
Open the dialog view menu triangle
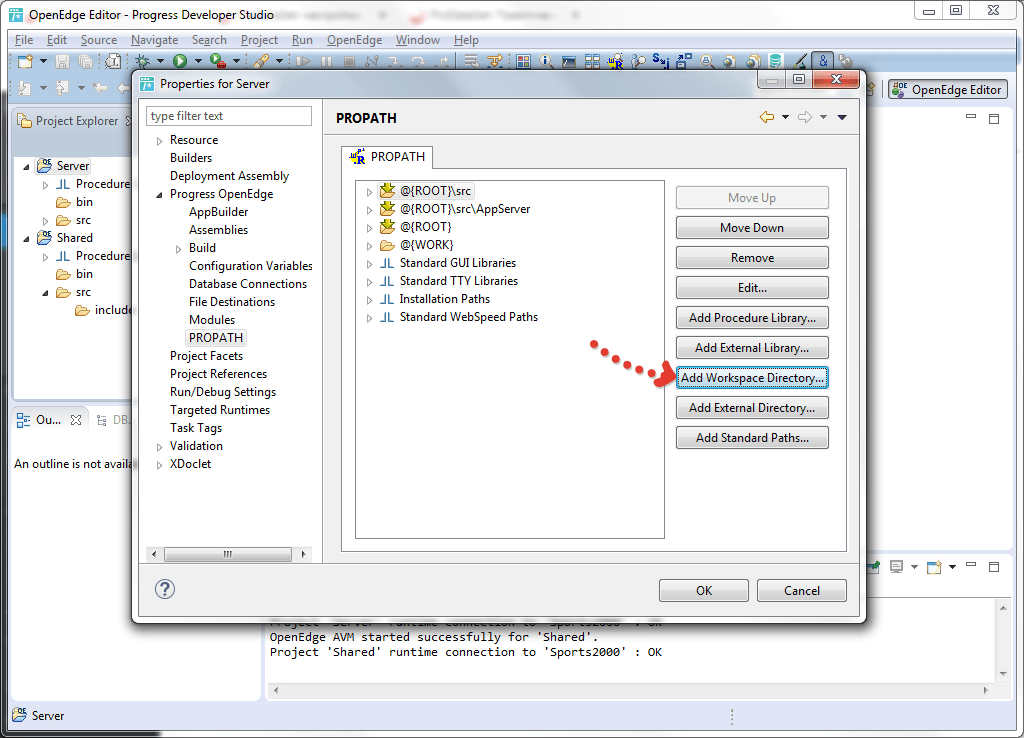click(842, 118)
